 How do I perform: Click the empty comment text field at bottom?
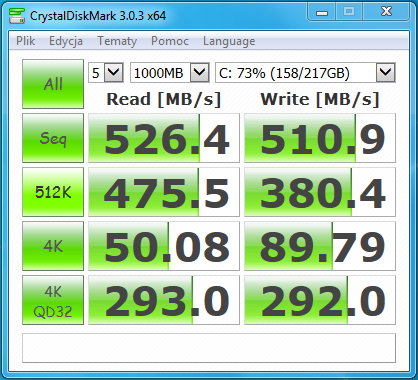209,348
